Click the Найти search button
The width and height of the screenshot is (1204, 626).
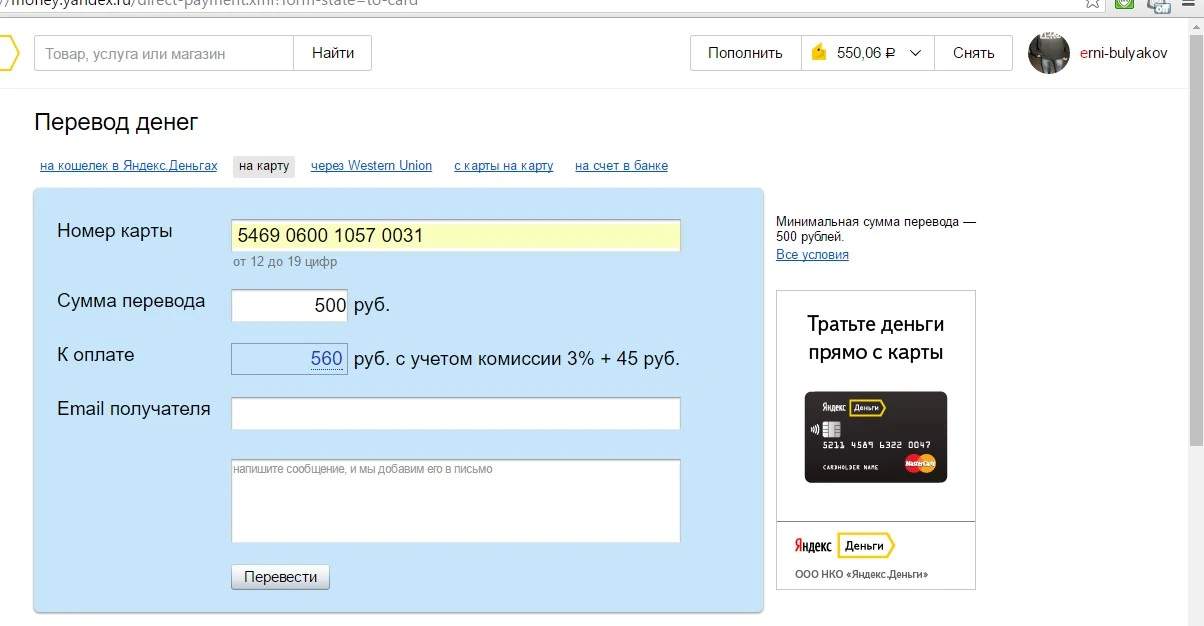(x=332, y=53)
